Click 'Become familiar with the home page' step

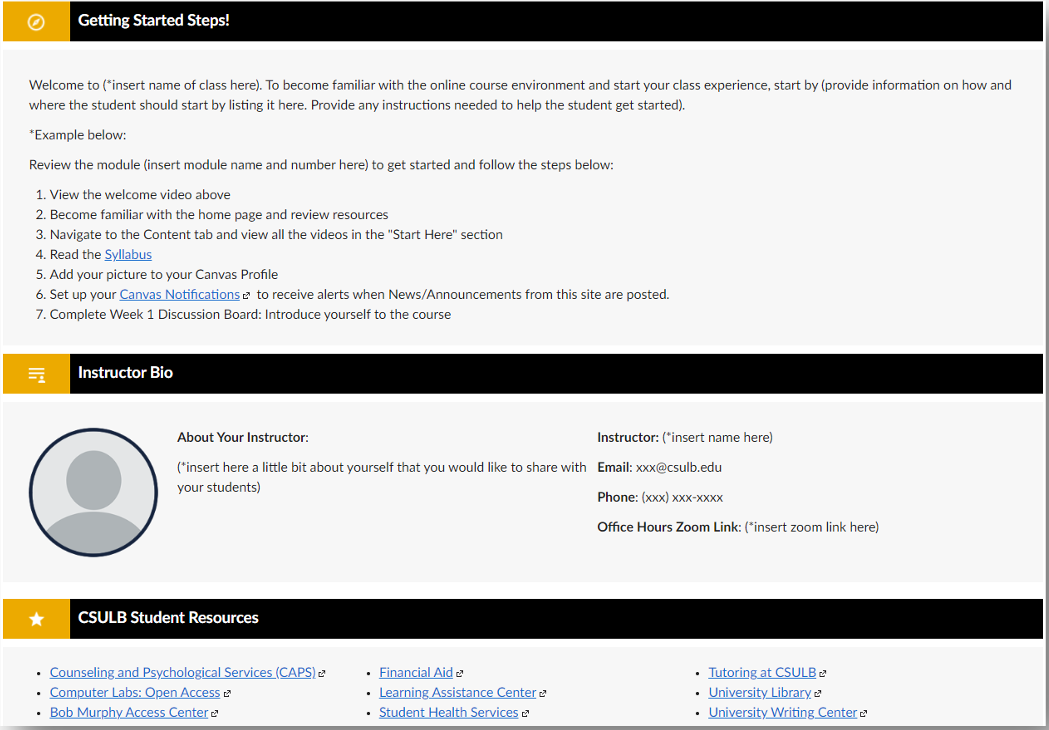click(x=219, y=215)
